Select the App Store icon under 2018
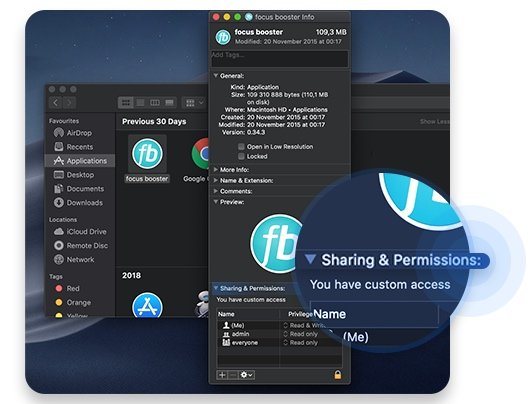The width and height of the screenshot is (530, 404). 147,305
